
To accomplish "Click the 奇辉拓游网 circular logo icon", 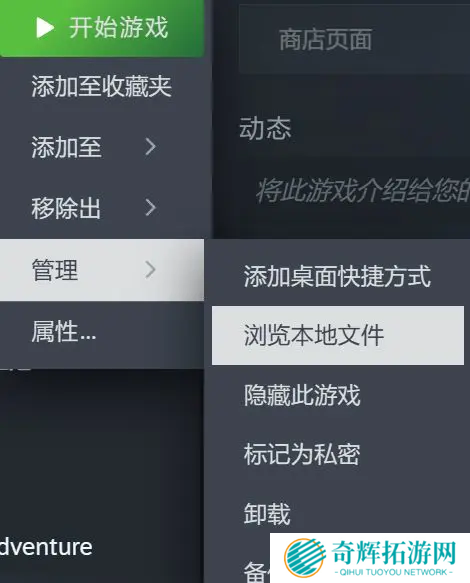I will click(x=304, y=558).
